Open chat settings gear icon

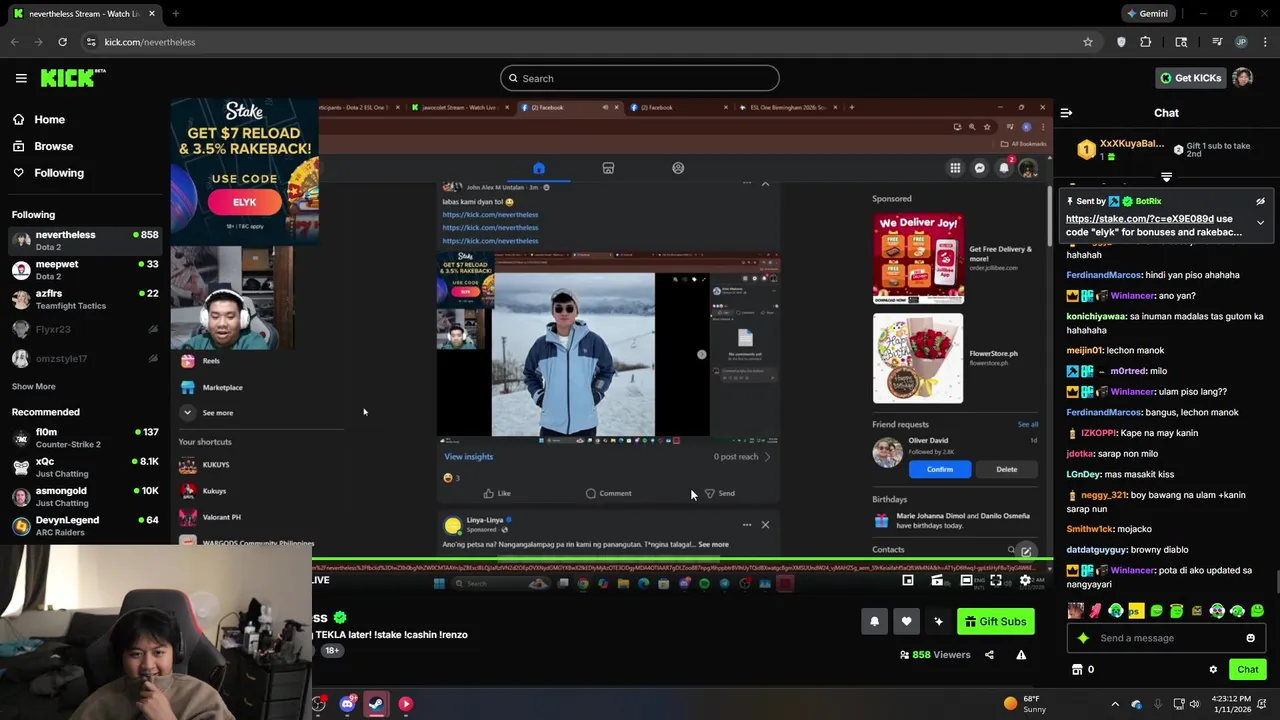1213,670
